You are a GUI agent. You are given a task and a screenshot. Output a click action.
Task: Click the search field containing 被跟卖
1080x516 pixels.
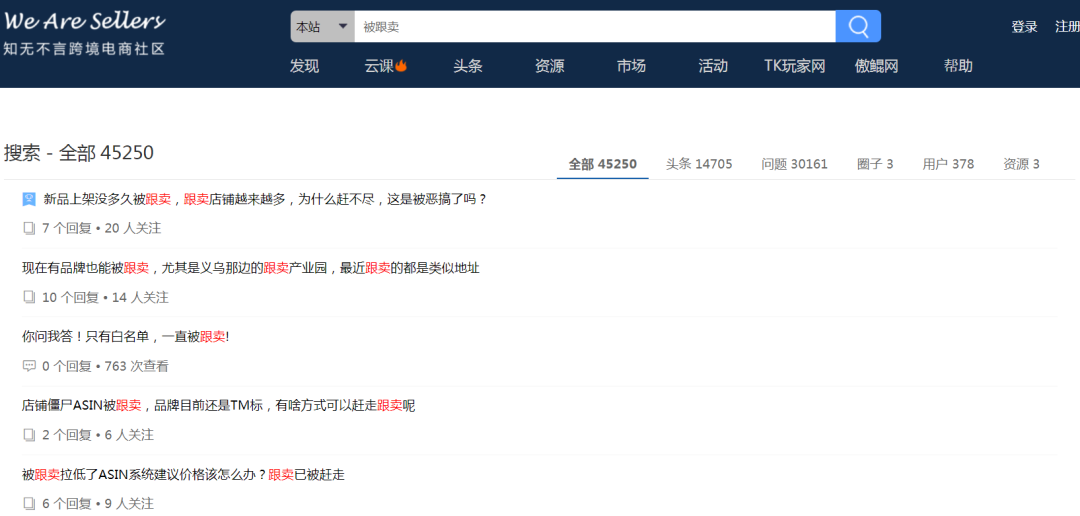[595, 27]
